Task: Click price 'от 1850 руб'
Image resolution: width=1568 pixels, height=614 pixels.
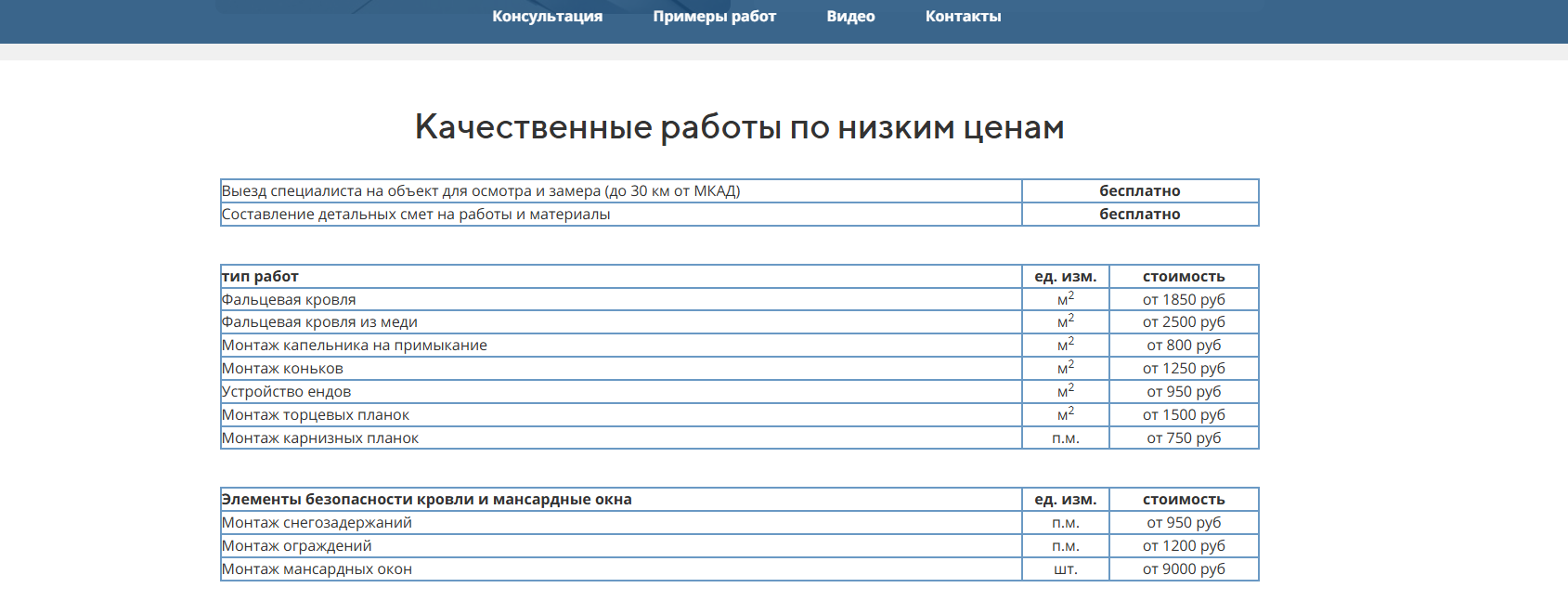Action: [1184, 299]
